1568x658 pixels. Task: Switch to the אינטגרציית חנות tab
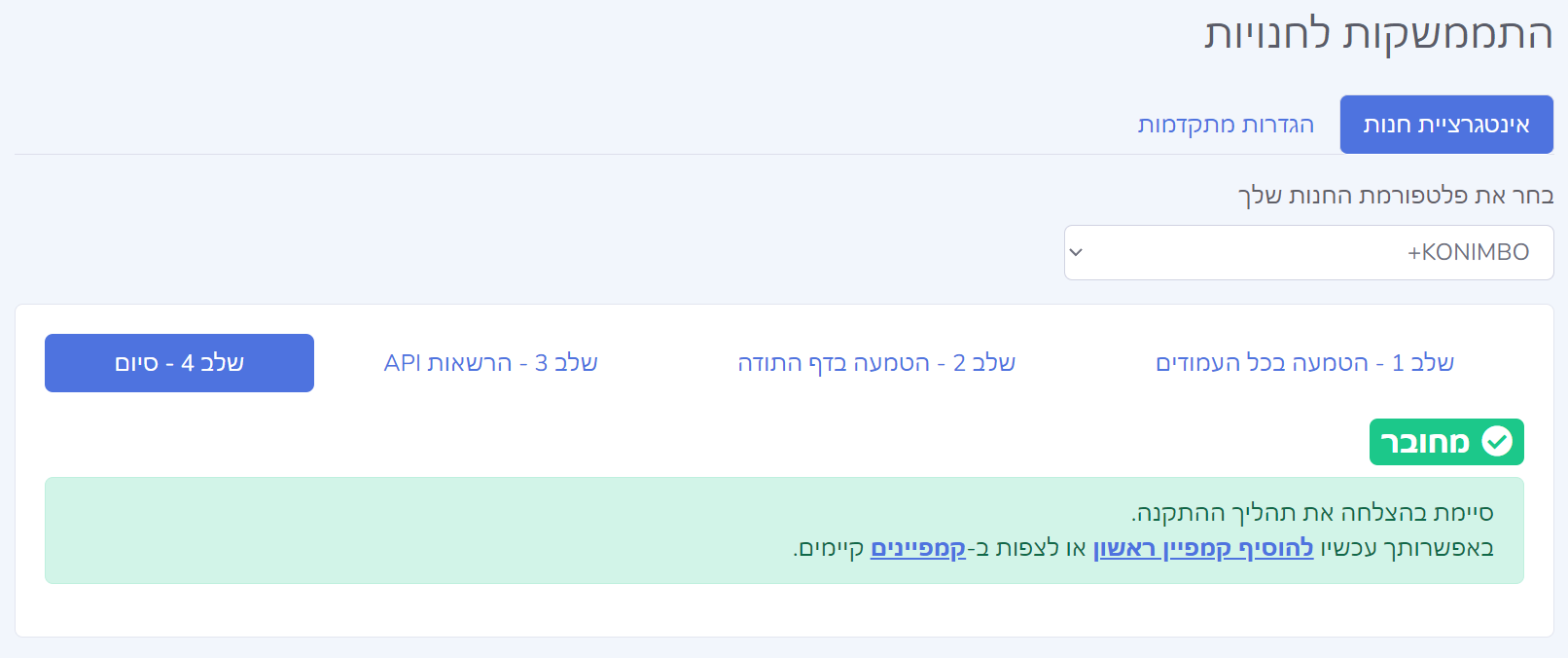tap(1446, 125)
